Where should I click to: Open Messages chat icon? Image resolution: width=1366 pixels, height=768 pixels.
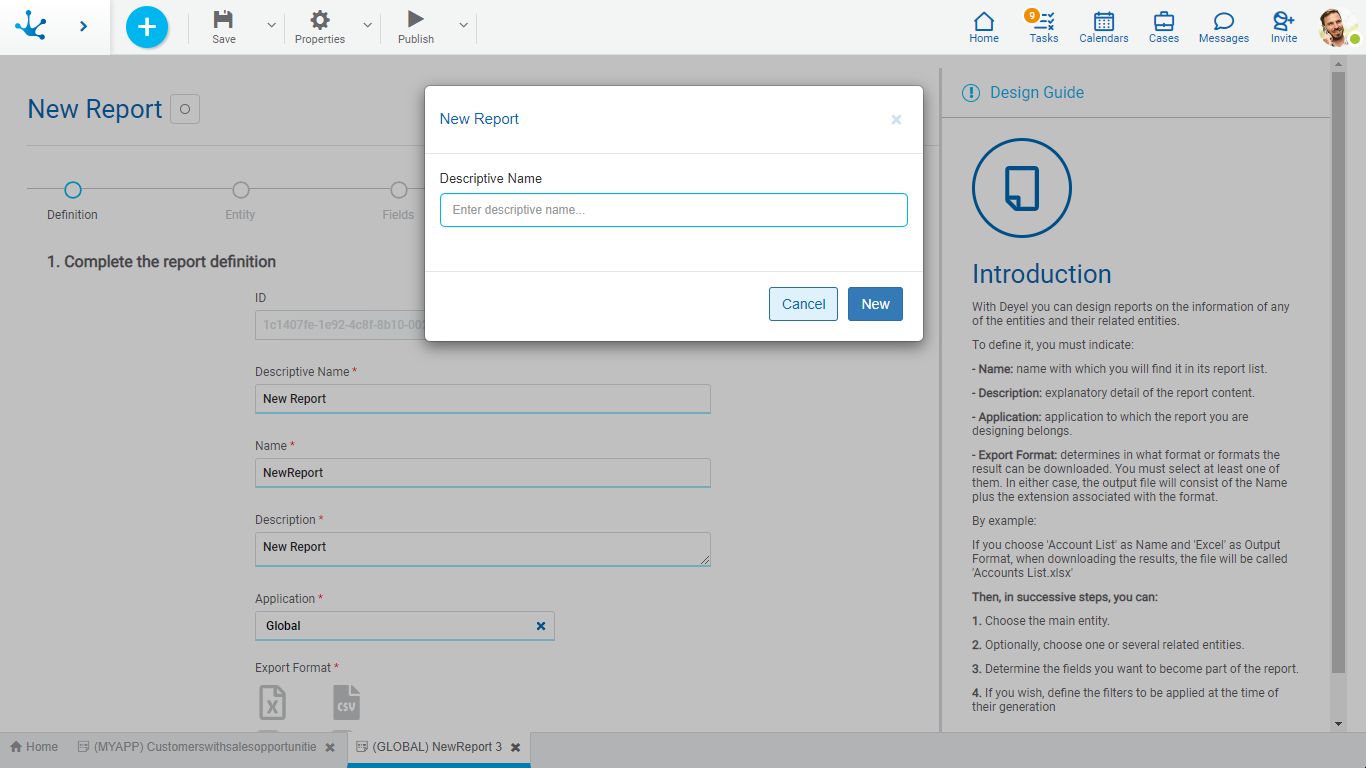click(x=1223, y=27)
